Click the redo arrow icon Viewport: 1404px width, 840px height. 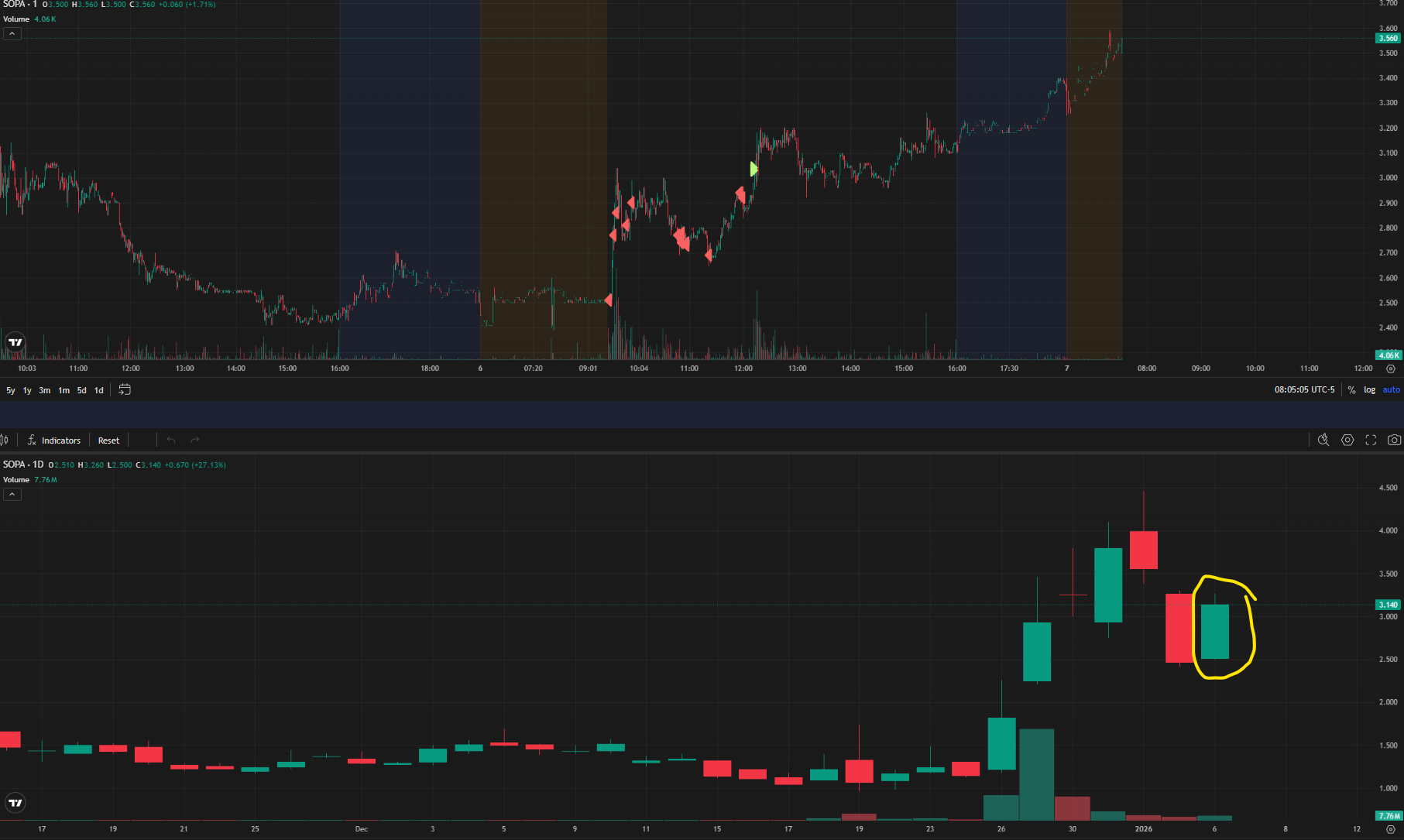point(194,440)
